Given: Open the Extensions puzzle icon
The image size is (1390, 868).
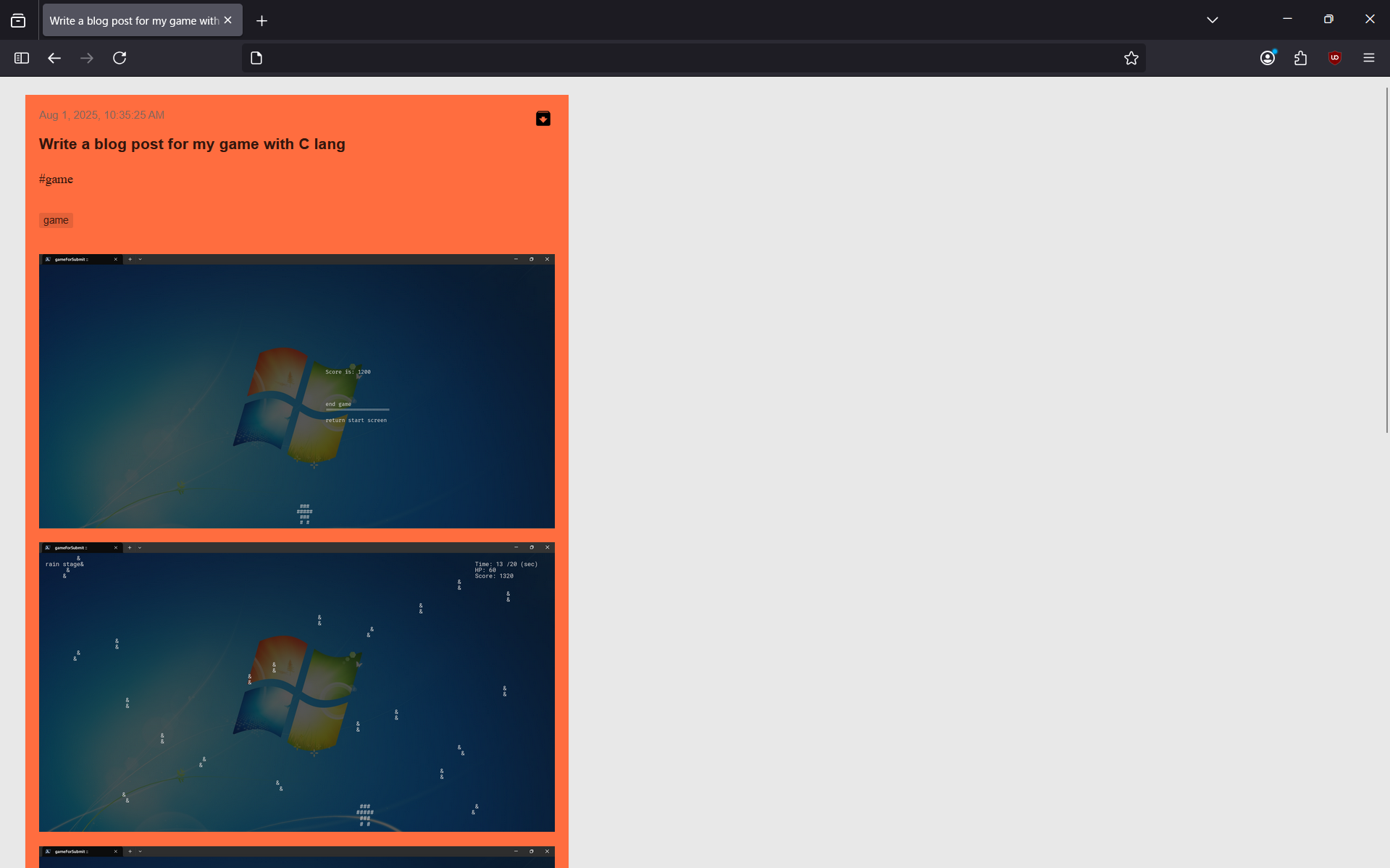Looking at the screenshot, I should (1301, 58).
